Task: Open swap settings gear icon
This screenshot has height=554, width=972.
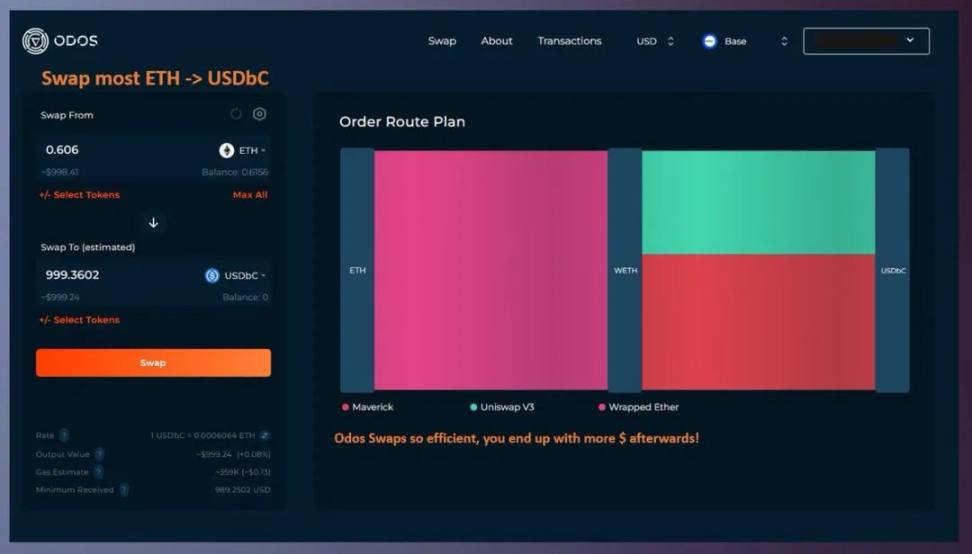Action: (x=259, y=114)
